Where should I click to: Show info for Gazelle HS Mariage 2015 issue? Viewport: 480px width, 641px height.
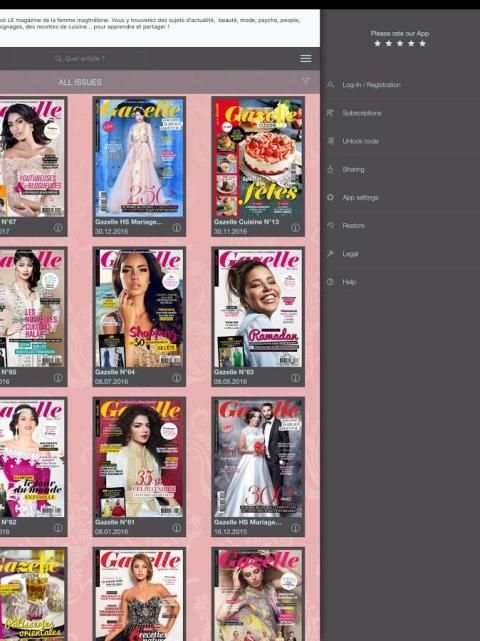click(x=295, y=528)
